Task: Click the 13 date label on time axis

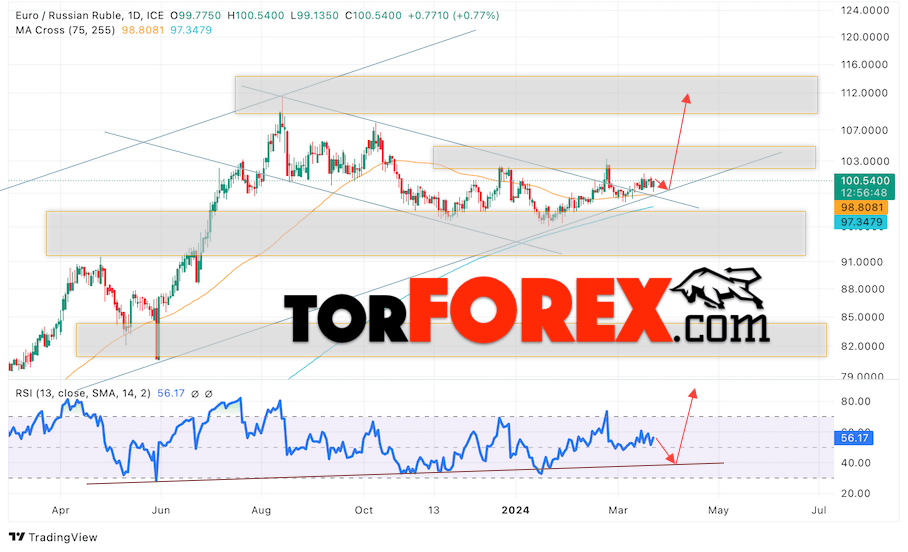Action: point(434,510)
